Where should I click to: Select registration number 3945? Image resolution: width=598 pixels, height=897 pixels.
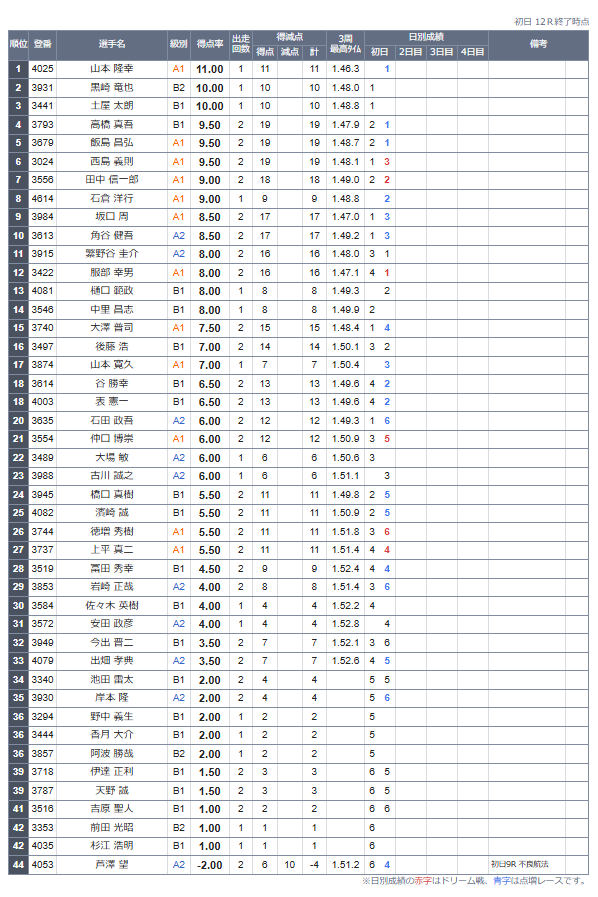pos(42,494)
